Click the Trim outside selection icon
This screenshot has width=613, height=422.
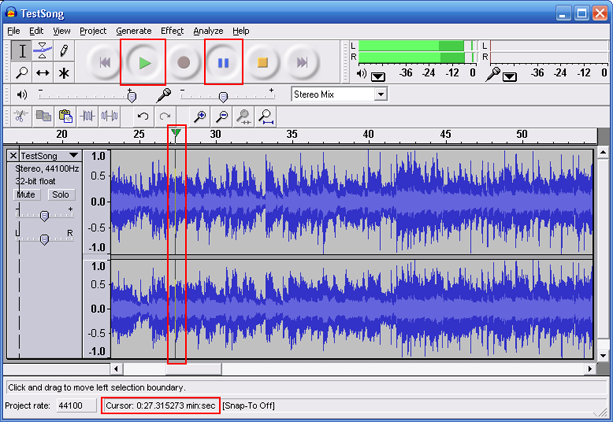[x=87, y=116]
